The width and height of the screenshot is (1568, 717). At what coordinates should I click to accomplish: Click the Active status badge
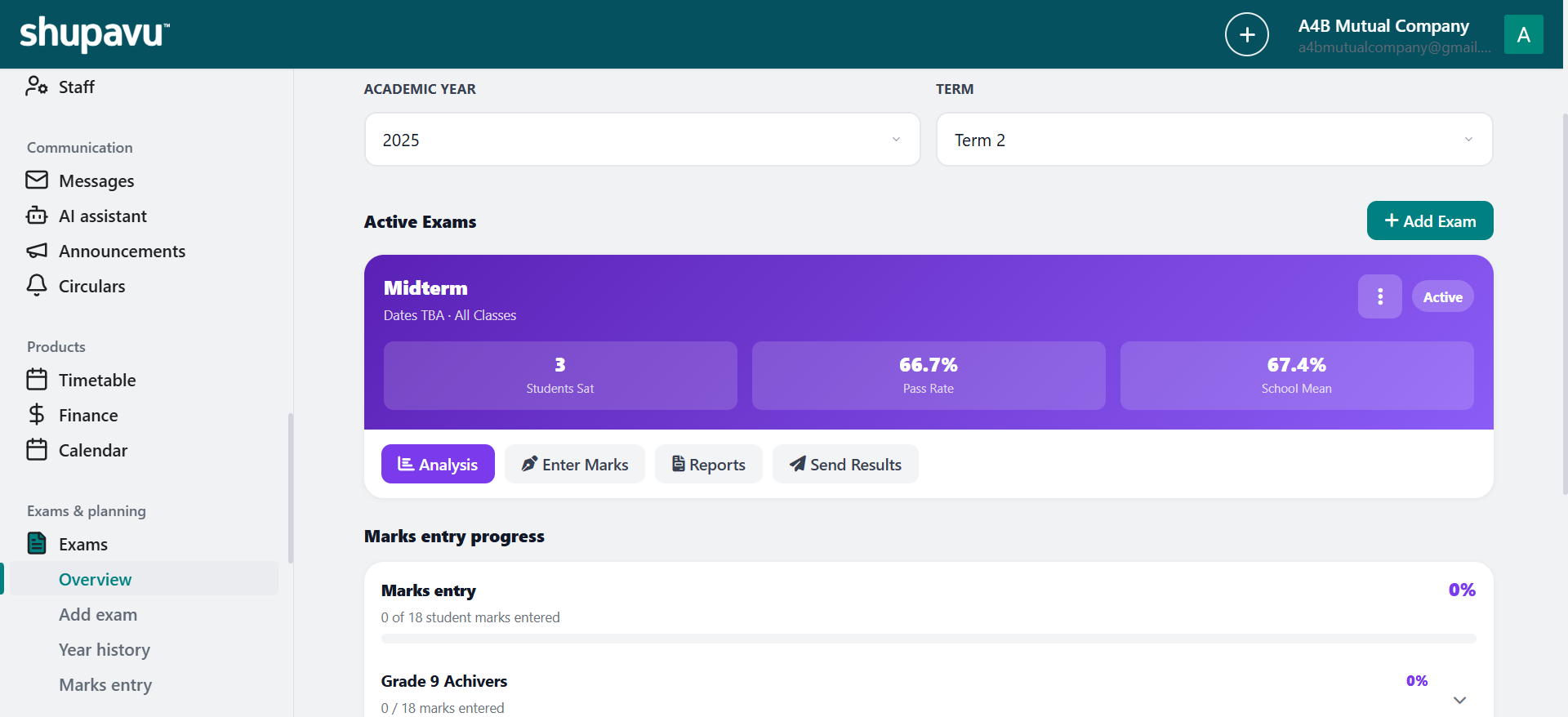point(1443,296)
